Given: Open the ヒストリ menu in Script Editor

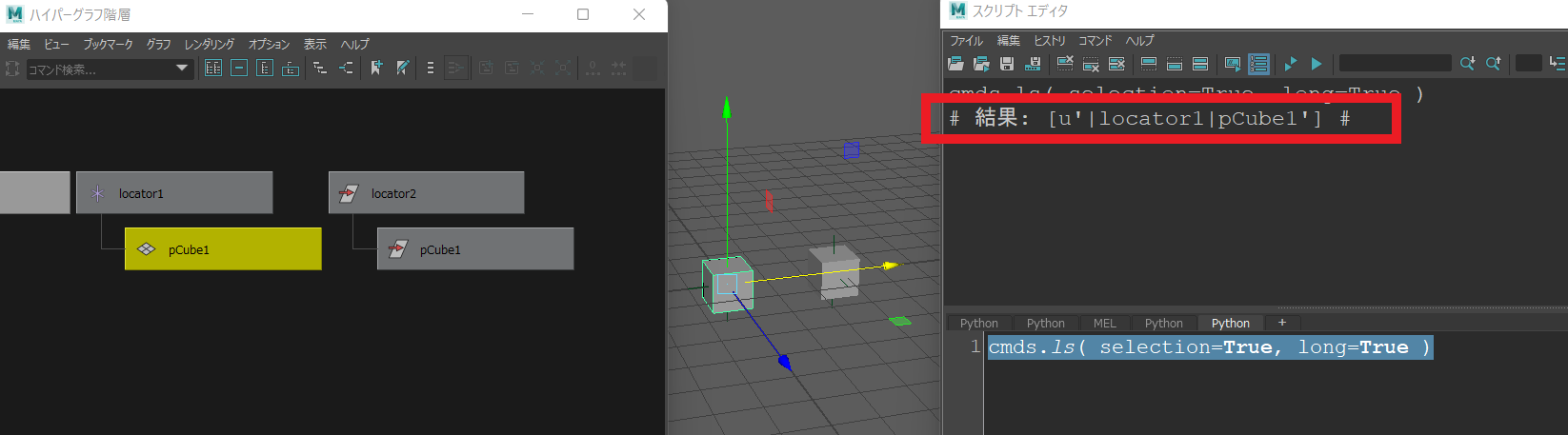Looking at the screenshot, I should pos(1049,41).
